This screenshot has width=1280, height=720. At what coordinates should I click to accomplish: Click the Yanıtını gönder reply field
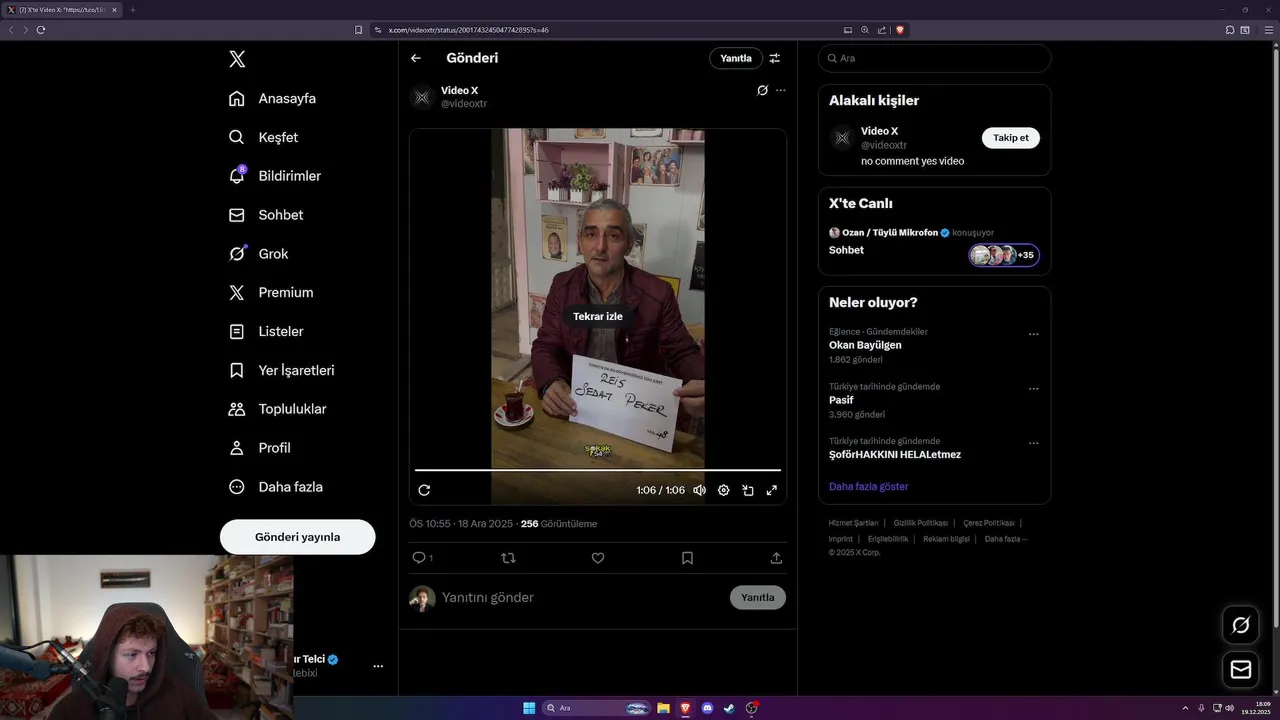580,597
